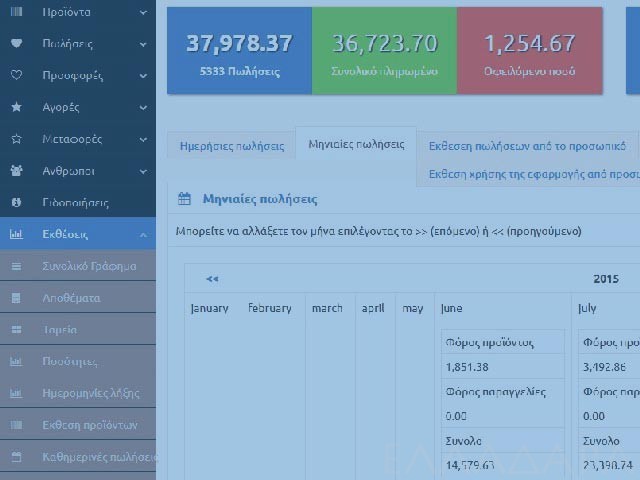This screenshot has height=480, width=640.
Task: Click the 5333 Πωλήσεις label
Action: [x=240, y=72]
